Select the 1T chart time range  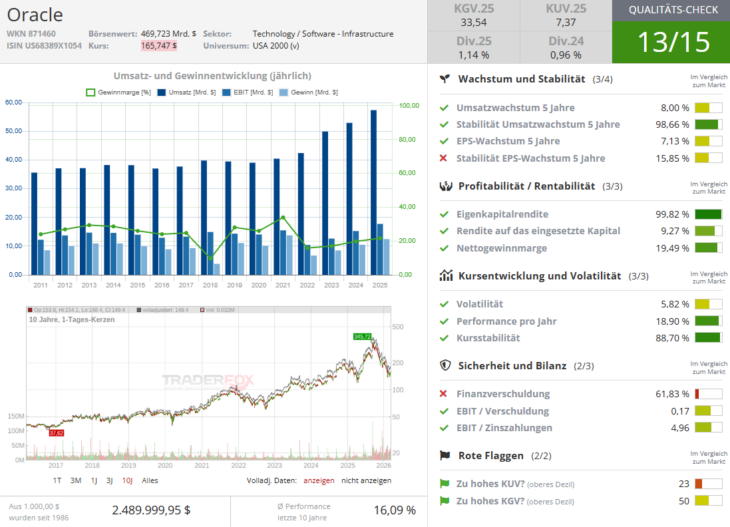(57, 480)
